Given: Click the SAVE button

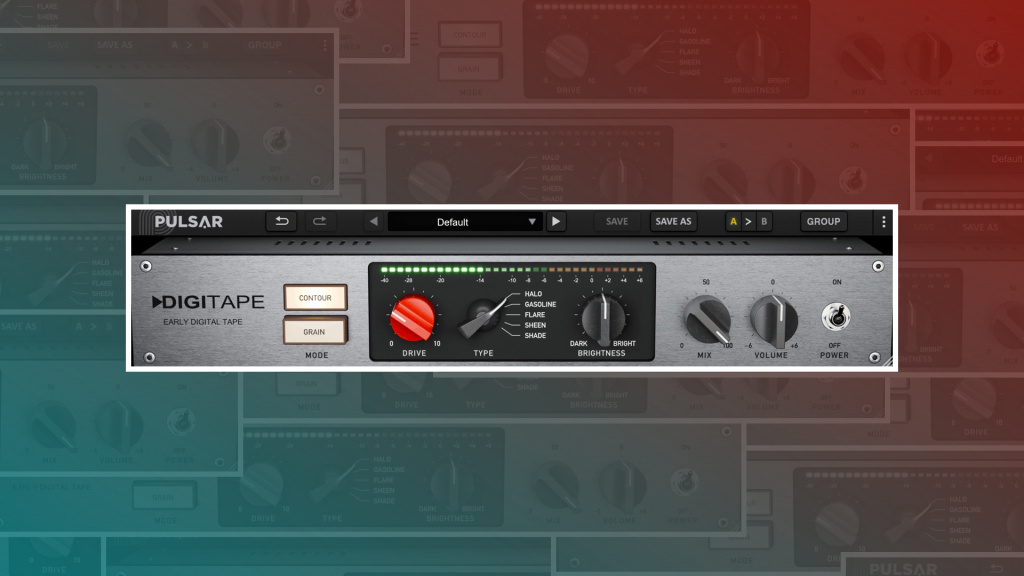Looking at the screenshot, I should click(x=616, y=221).
